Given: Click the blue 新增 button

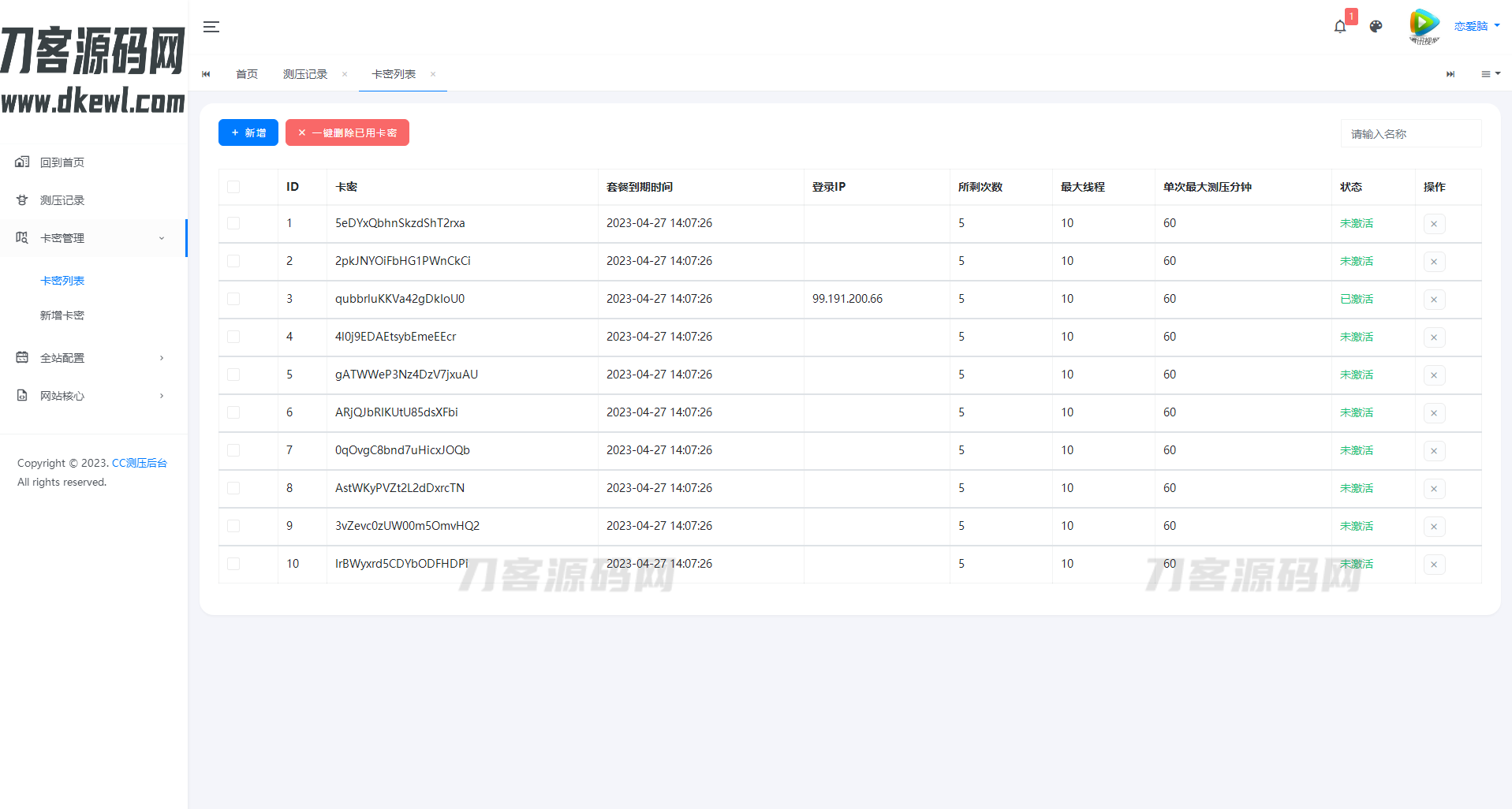Looking at the screenshot, I should tap(248, 132).
